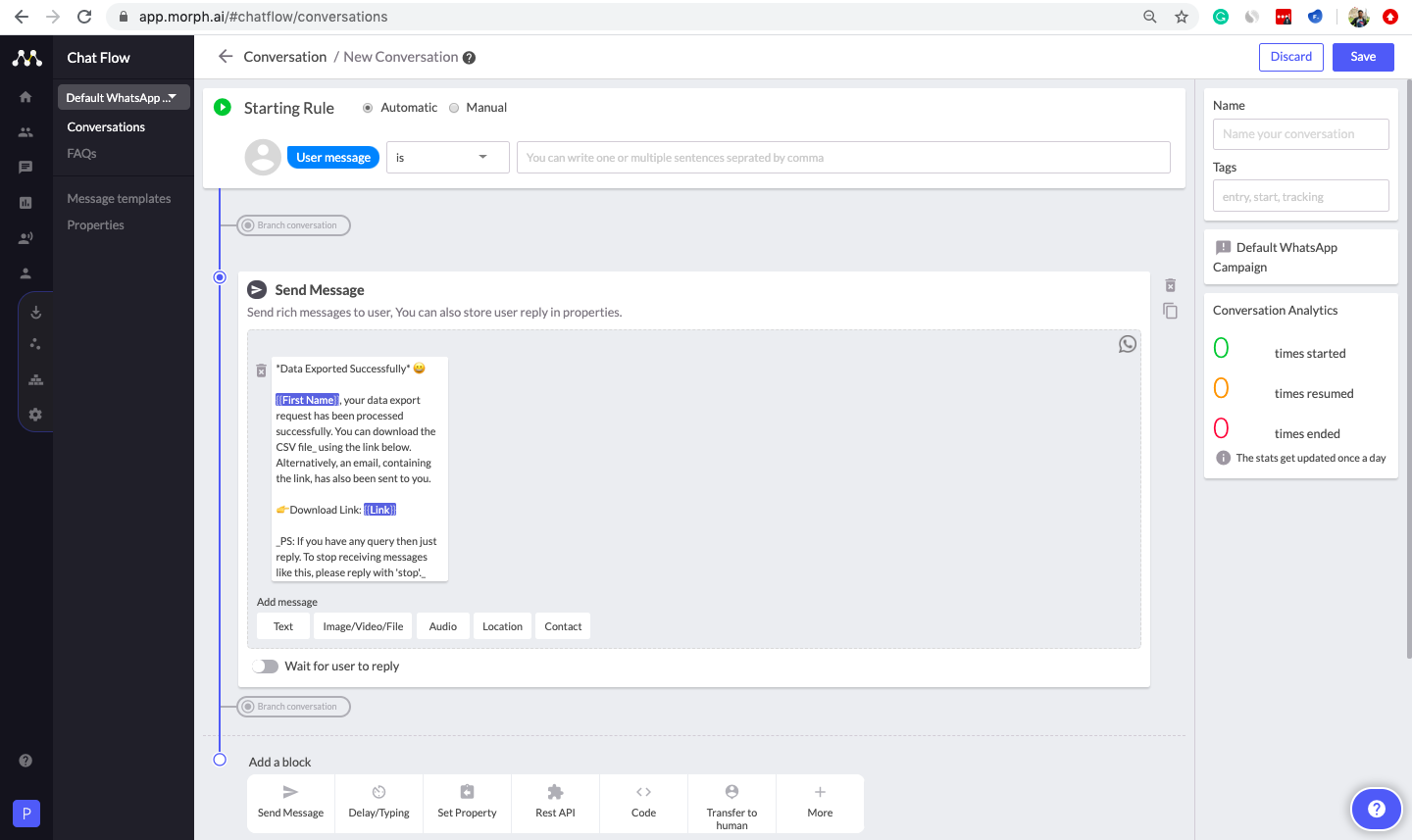
Task: Add a Delay/Typing block
Action: click(x=379, y=802)
